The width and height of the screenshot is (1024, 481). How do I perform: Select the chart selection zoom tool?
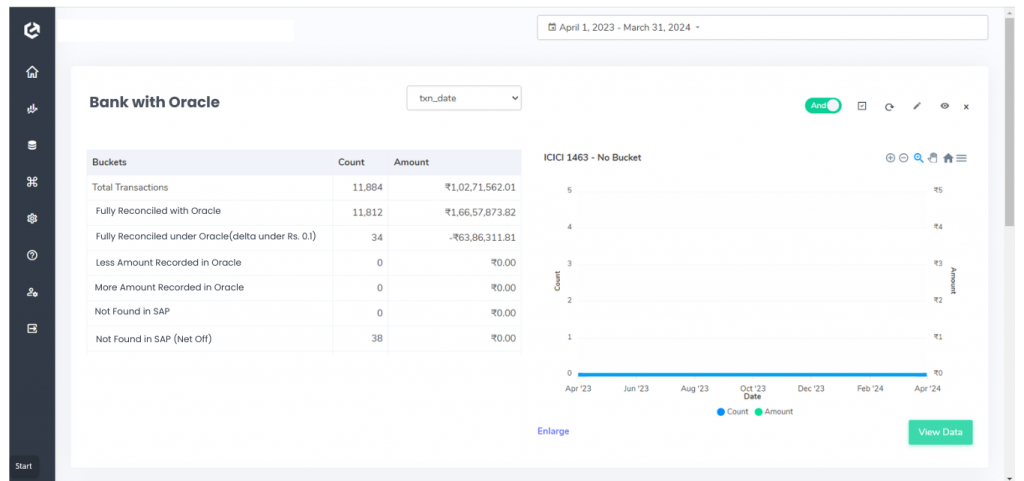click(918, 158)
